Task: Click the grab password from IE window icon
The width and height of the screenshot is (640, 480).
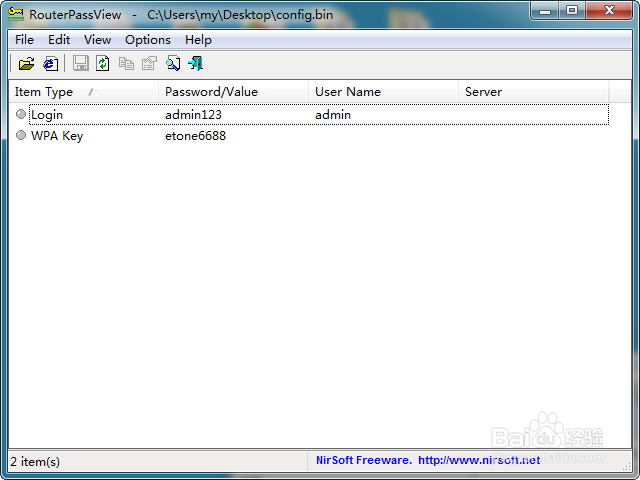Action: point(51,64)
